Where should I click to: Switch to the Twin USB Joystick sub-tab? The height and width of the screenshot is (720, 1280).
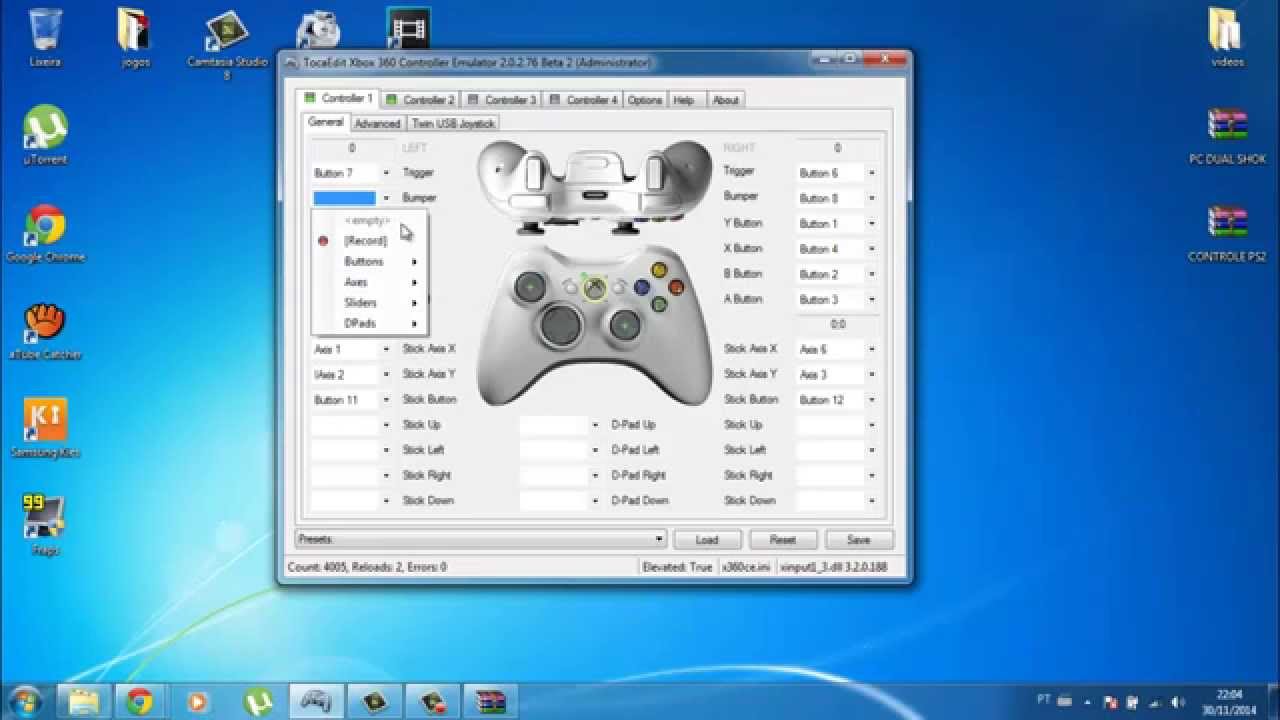pos(453,123)
